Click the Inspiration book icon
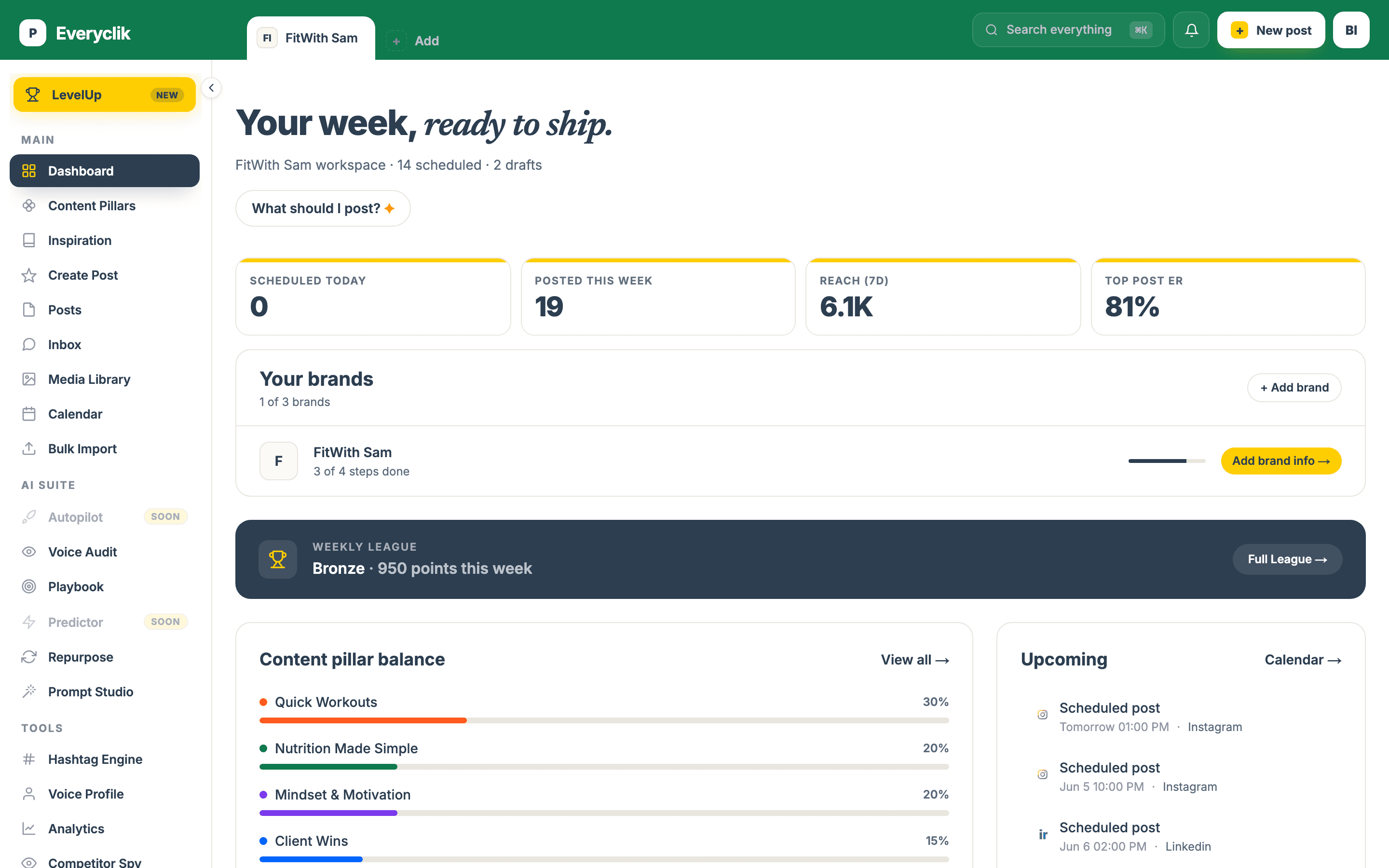The image size is (1389, 868). 29,241
